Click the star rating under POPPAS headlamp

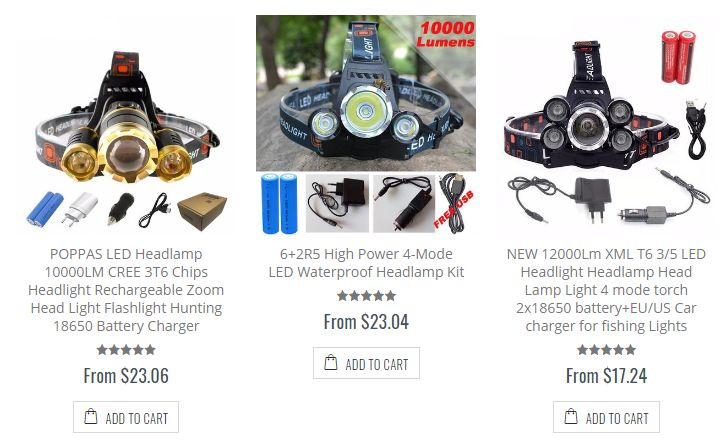pos(126,350)
